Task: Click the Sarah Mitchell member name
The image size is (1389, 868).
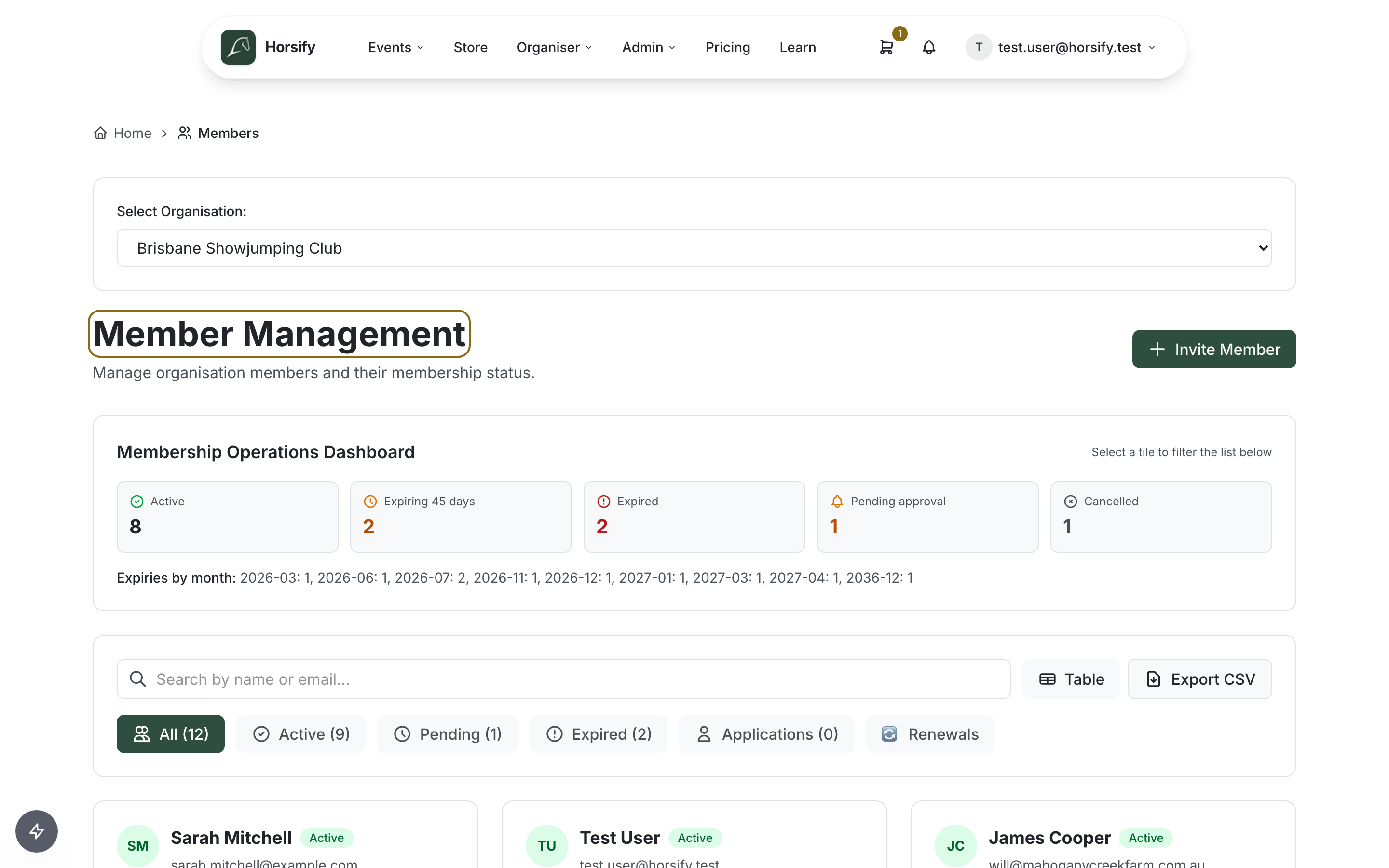Action: click(x=231, y=838)
